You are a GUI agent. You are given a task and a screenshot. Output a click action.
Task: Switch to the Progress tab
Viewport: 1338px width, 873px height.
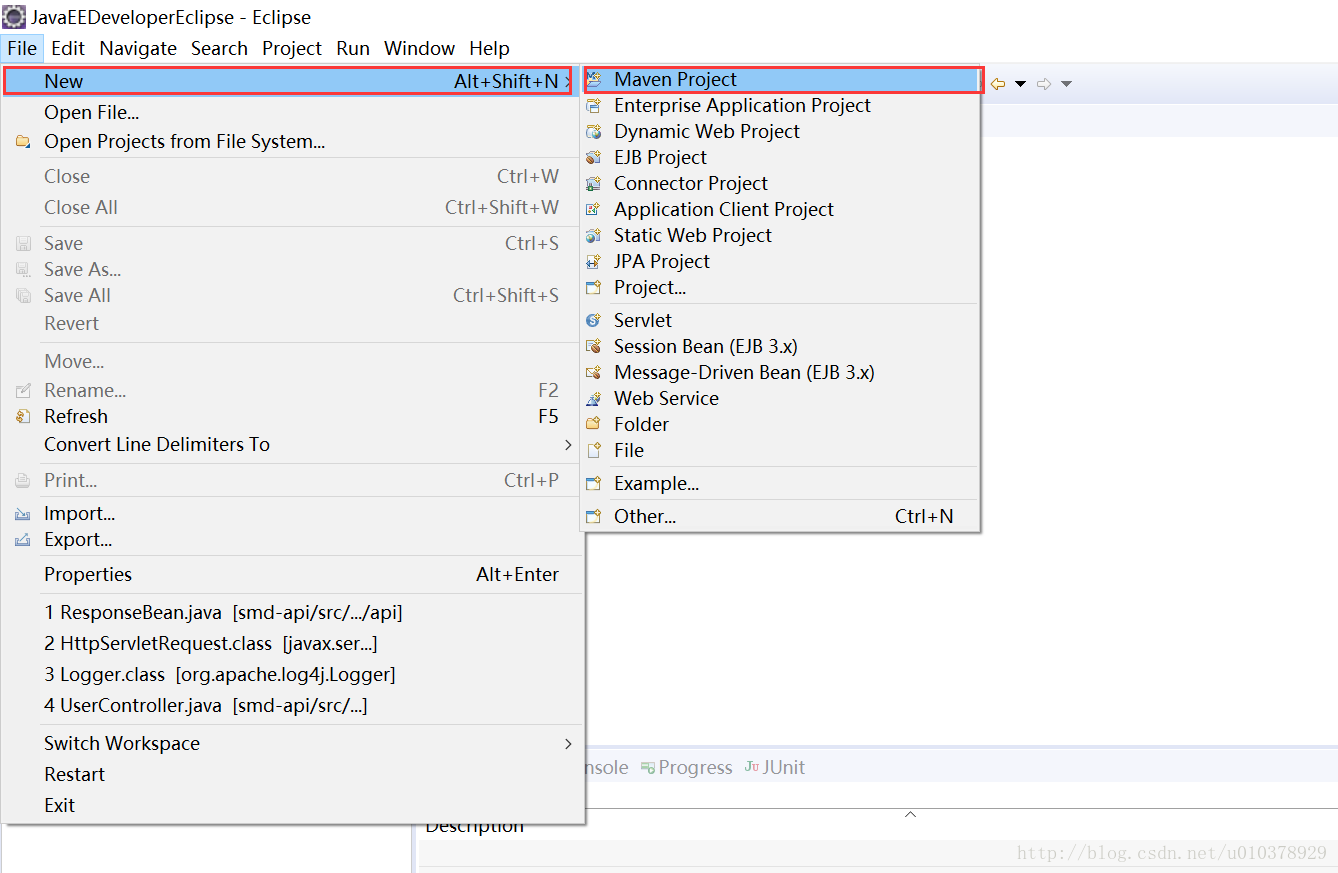687,768
